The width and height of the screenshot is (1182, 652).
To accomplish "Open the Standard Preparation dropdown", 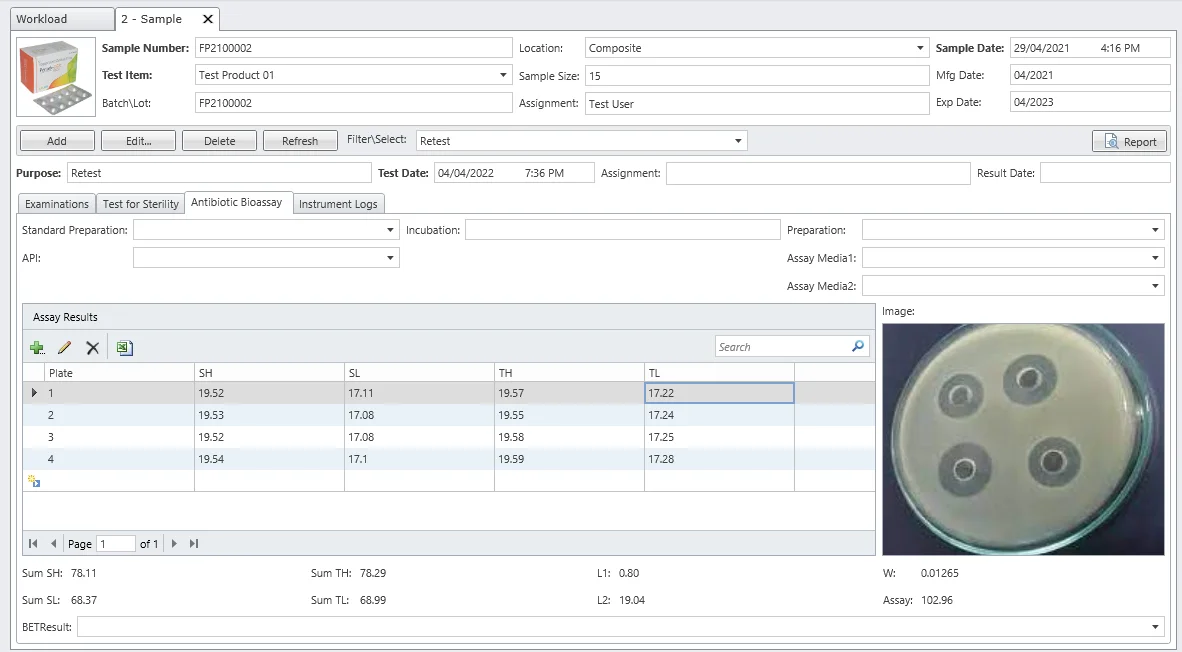I will (x=390, y=230).
